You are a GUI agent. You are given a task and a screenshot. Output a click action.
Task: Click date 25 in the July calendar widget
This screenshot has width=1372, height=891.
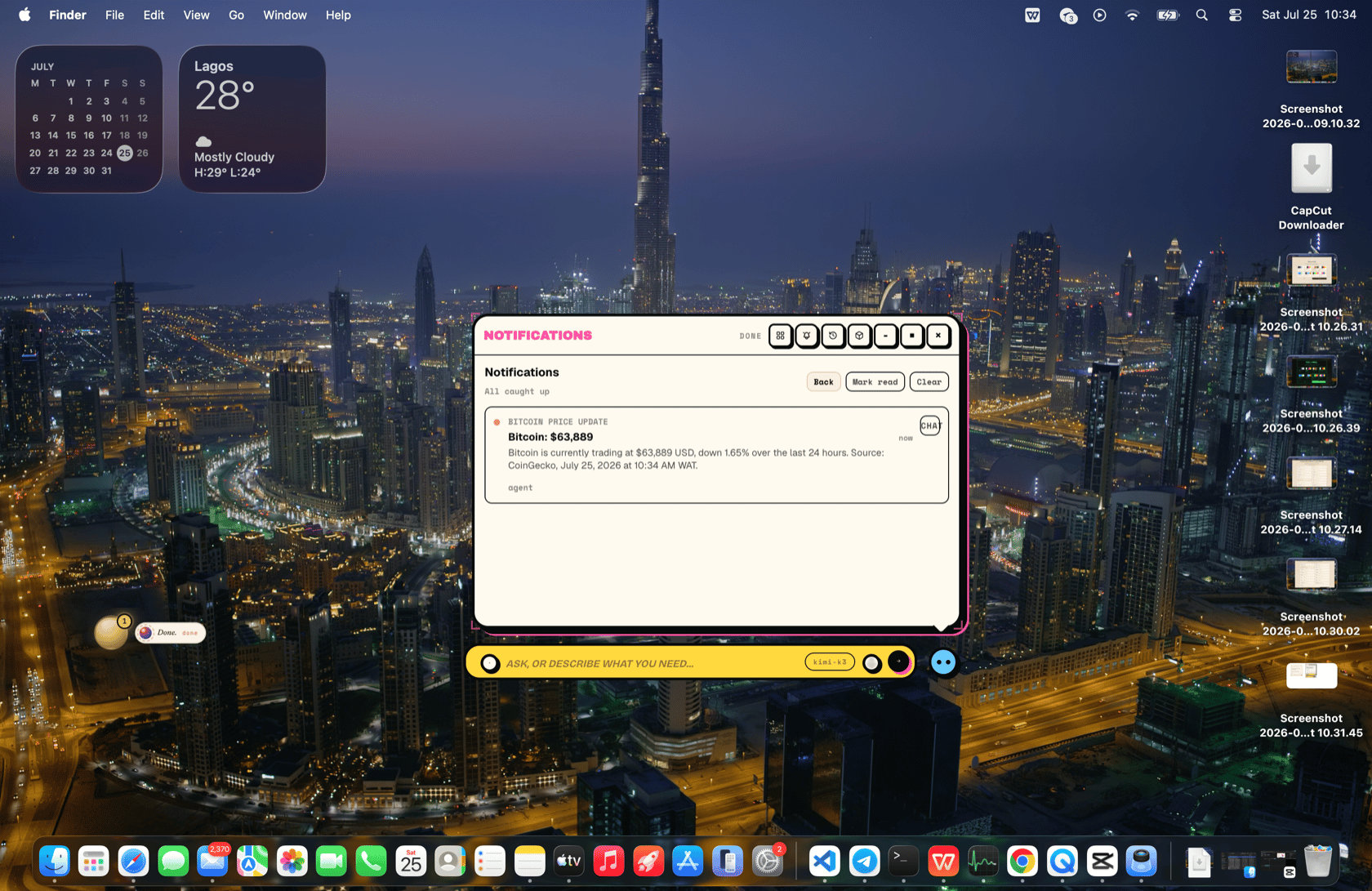124,153
